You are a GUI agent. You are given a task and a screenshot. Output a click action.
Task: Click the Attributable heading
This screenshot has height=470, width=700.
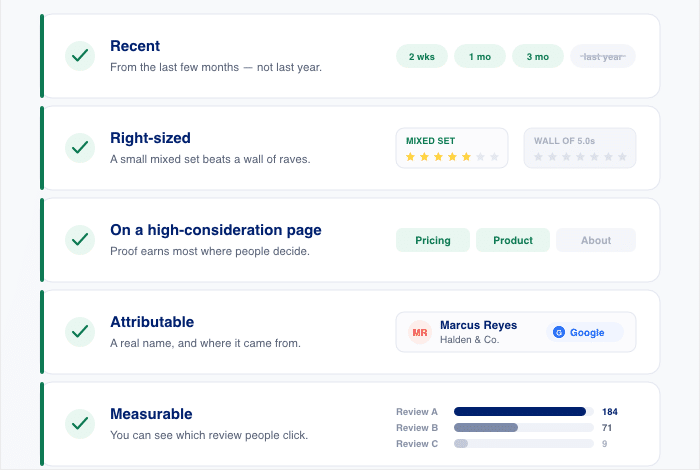pyautogui.click(x=152, y=322)
